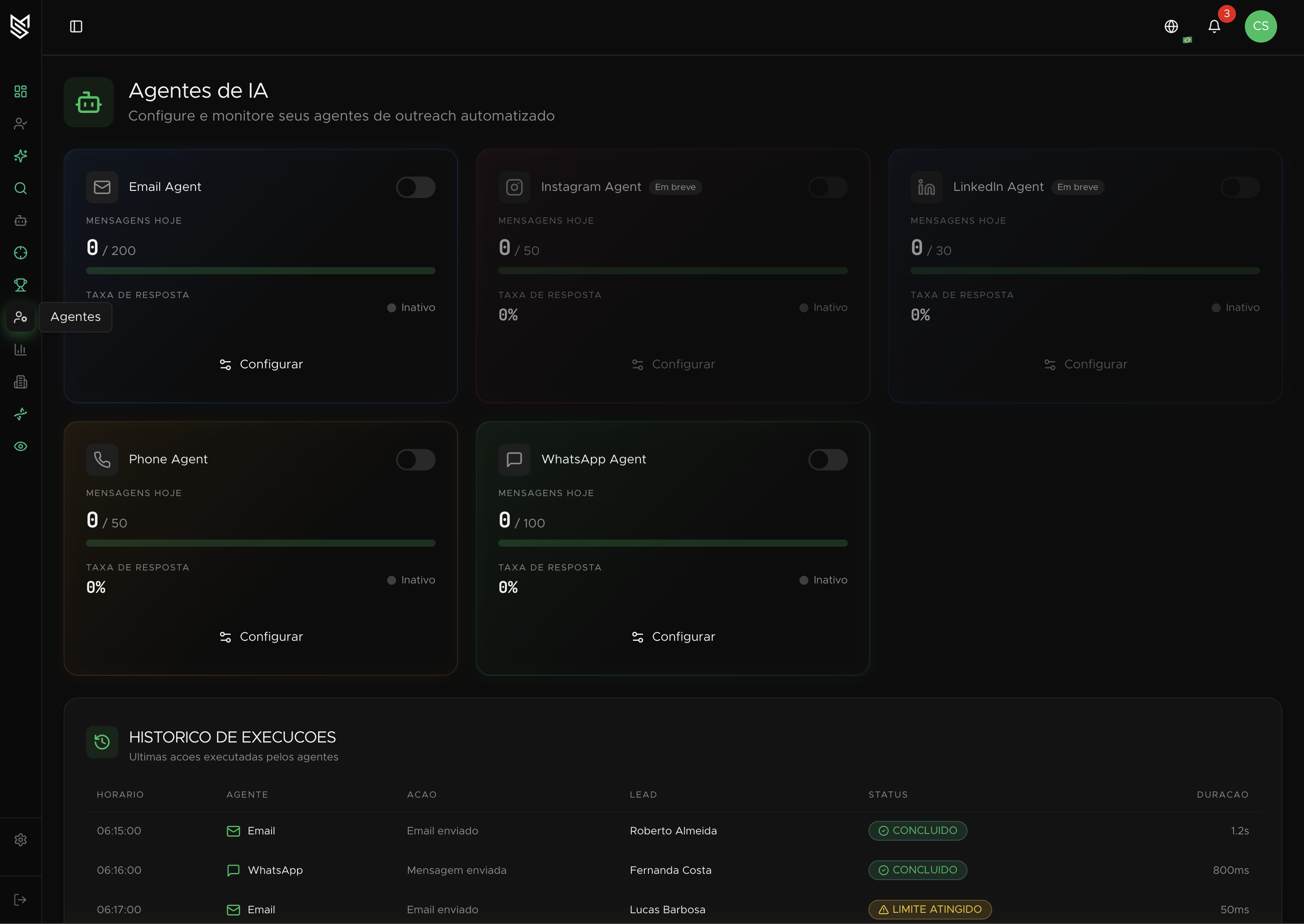Click the bar chart analytics sidebar icon

pos(21,350)
